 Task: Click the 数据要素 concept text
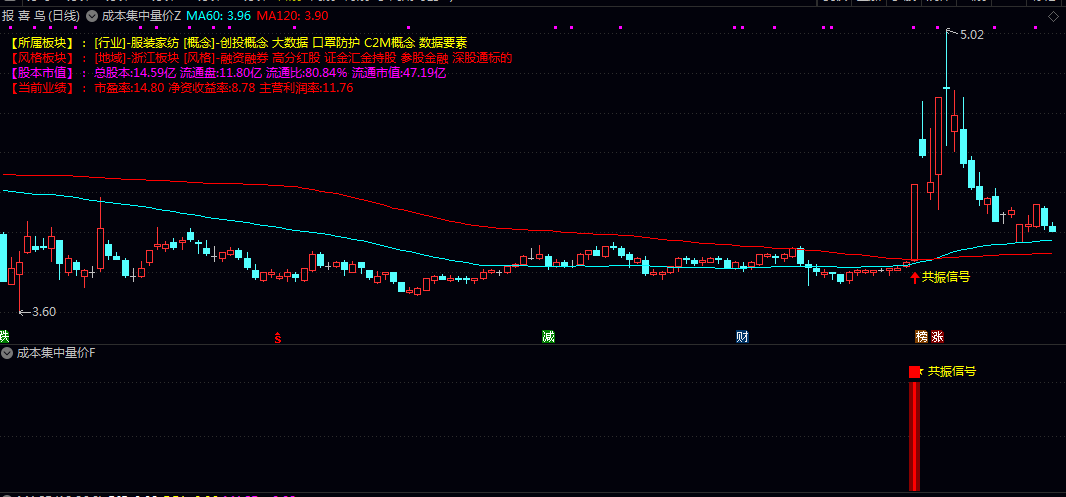tap(443, 43)
